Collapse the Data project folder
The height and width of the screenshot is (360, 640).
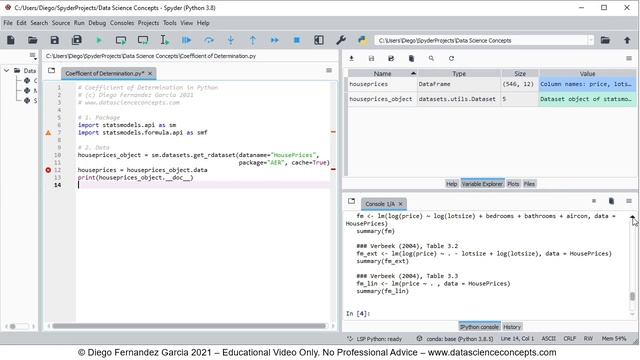click(x=7, y=71)
